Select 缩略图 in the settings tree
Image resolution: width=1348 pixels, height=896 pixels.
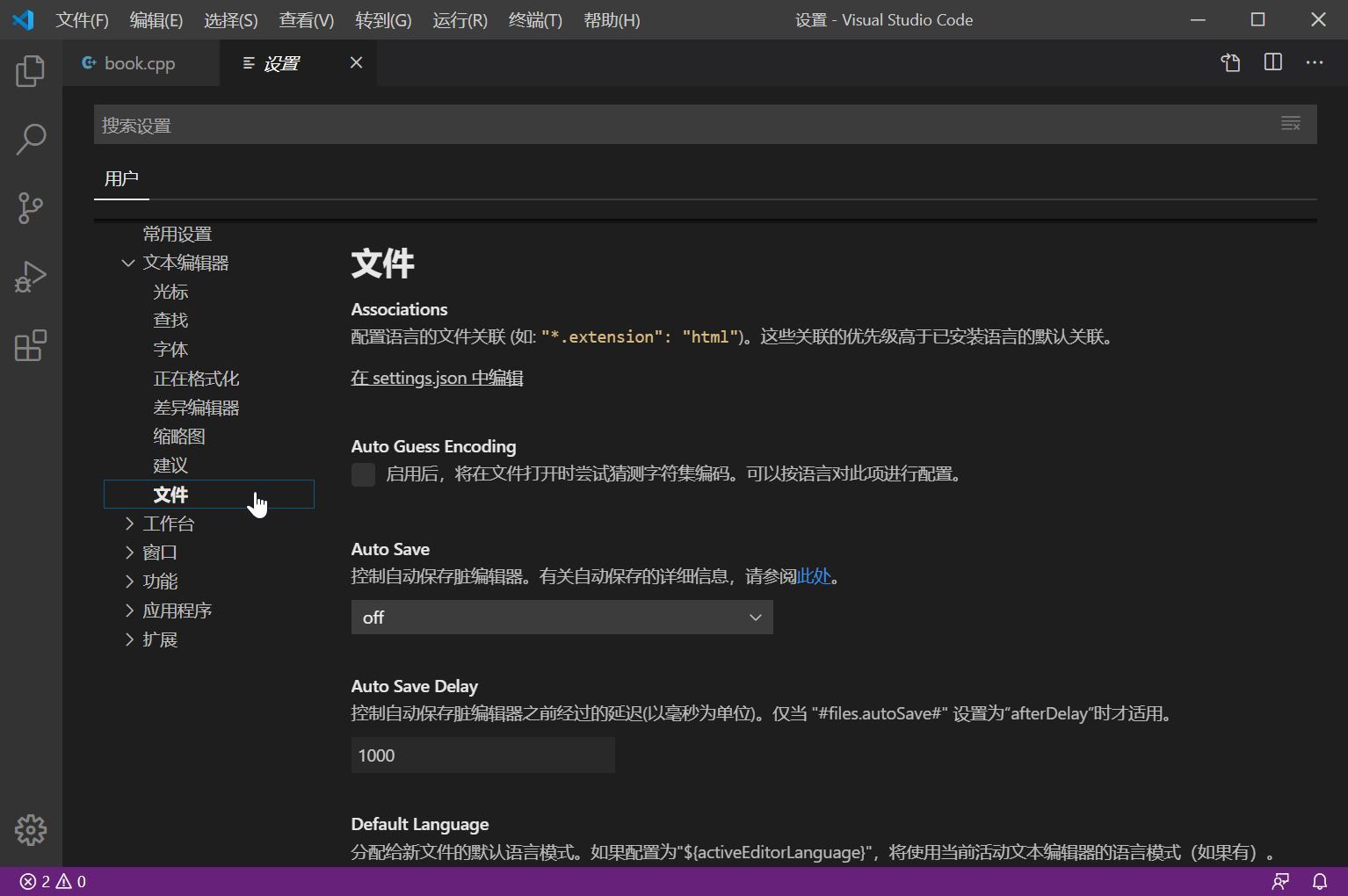point(179,437)
